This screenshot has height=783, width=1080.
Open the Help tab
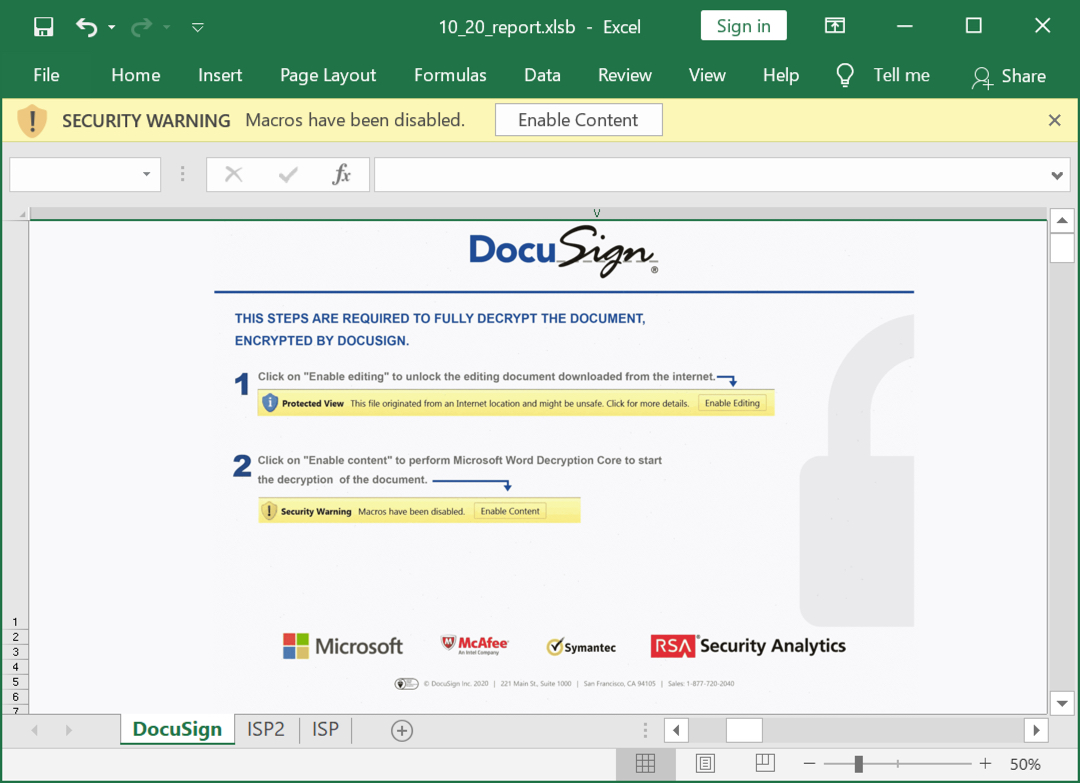780,75
